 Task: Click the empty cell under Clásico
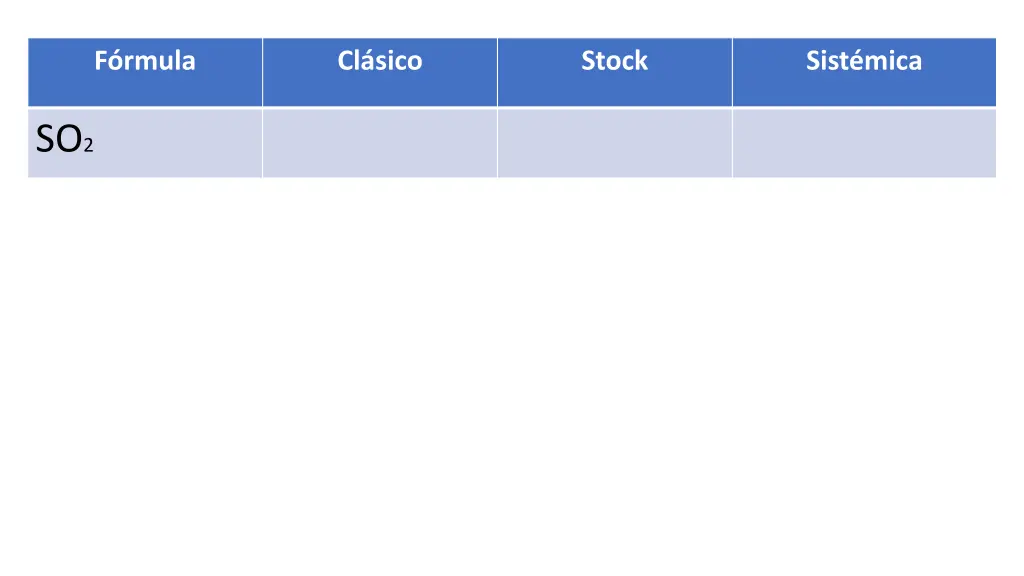click(380, 143)
